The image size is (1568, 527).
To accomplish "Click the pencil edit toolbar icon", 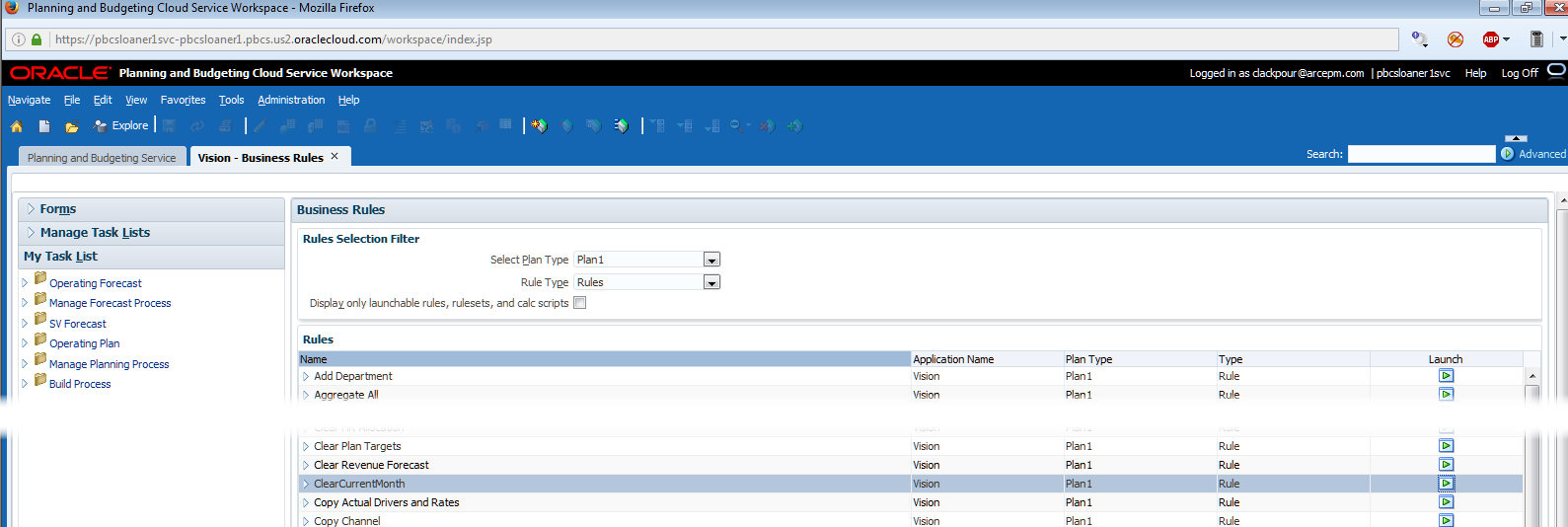I will click(x=261, y=125).
